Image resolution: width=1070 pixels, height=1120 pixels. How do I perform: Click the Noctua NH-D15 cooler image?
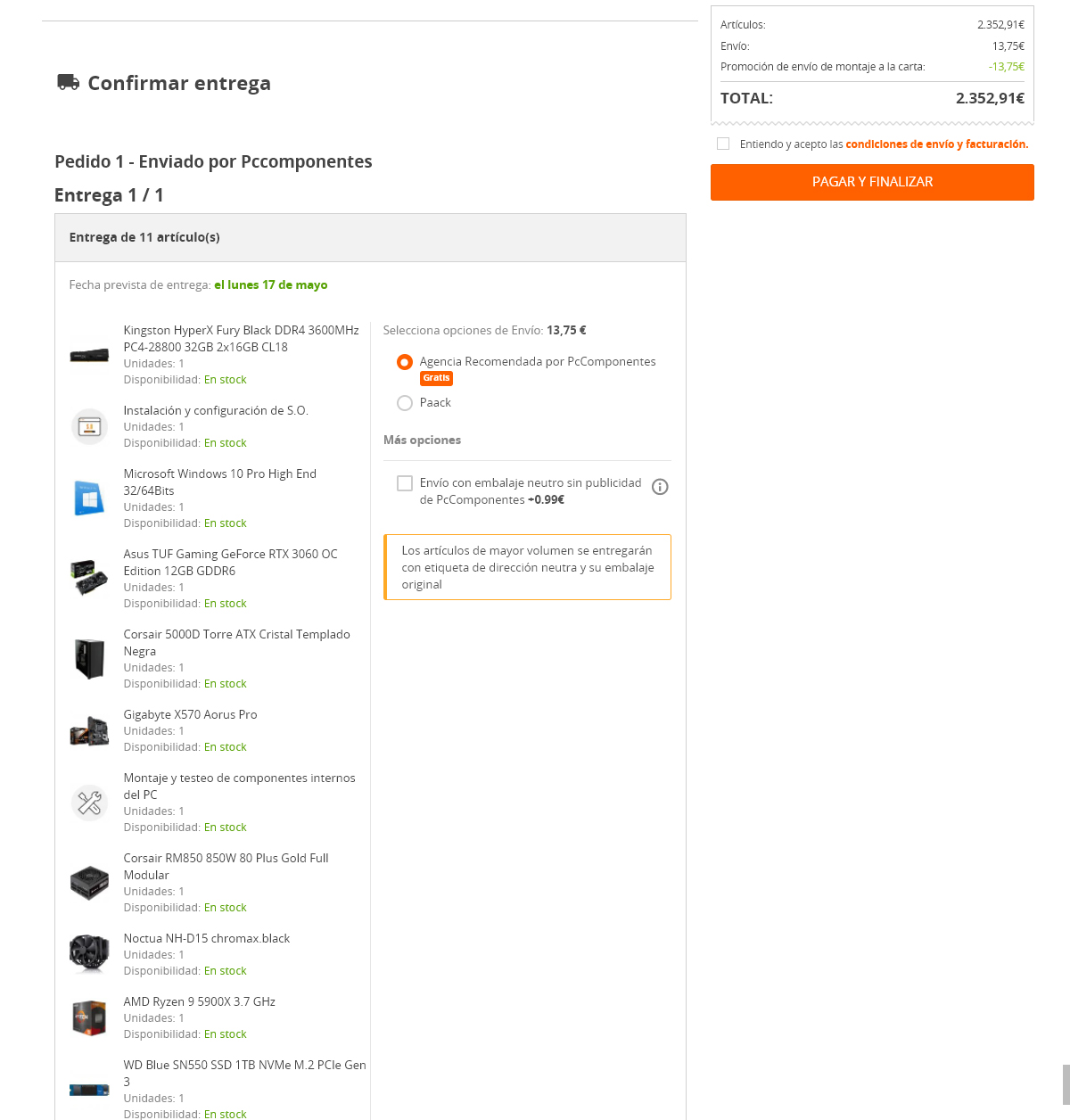89,954
